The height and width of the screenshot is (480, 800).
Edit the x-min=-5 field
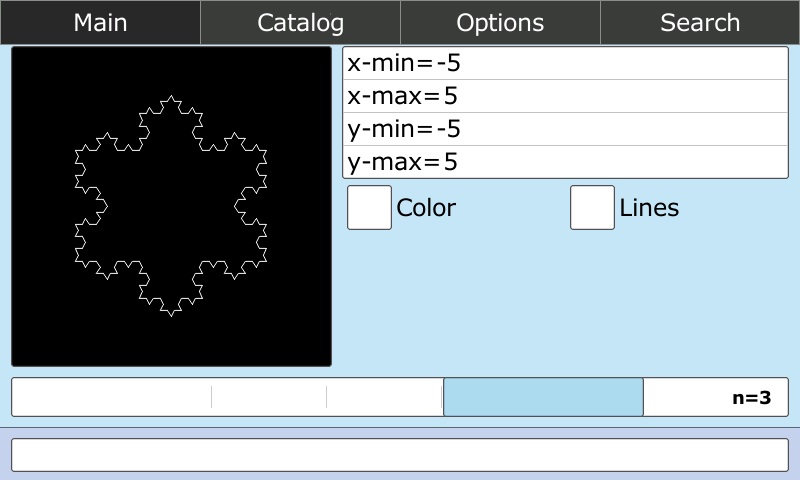tap(565, 64)
